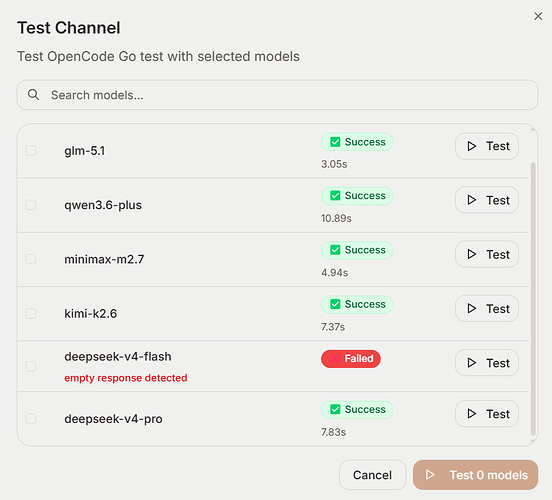
Task: Run Test for deepseek-v4-pro
Action: [487, 414]
